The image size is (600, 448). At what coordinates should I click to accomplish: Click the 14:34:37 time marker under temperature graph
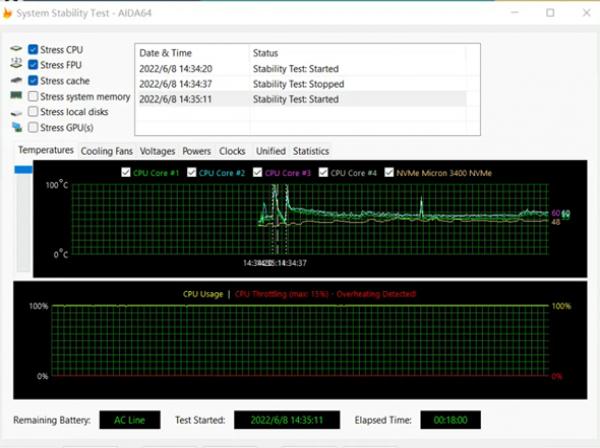[292, 263]
